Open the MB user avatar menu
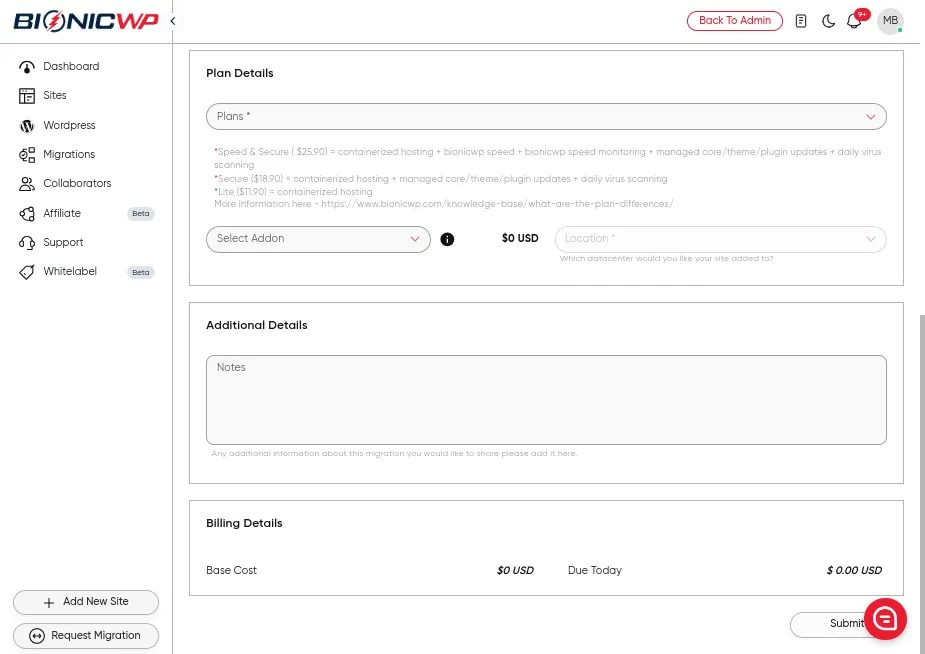 click(890, 21)
